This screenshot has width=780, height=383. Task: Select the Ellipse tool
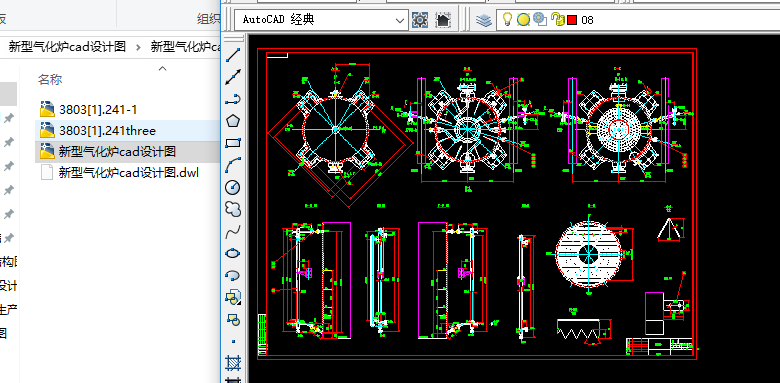pos(233,253)
